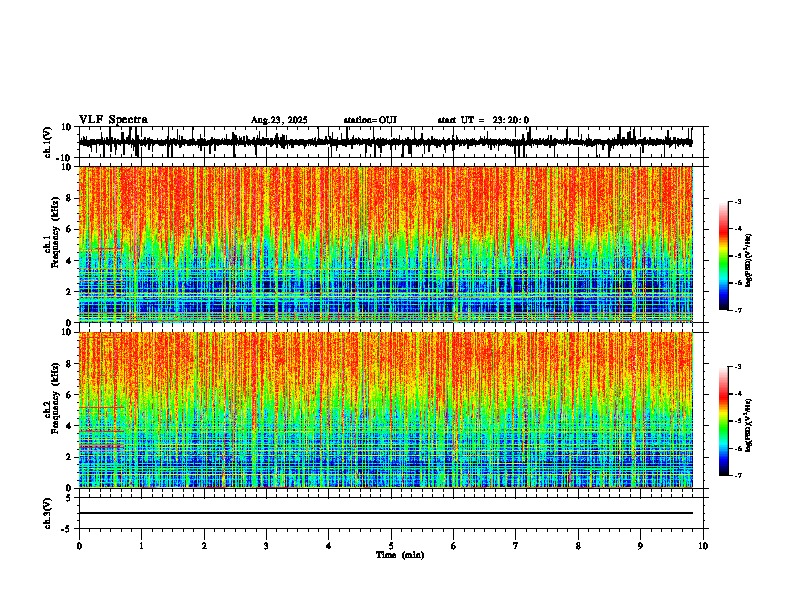
Task: Click the ch.1 spectrogram panel
Action: tap(385, 244)
